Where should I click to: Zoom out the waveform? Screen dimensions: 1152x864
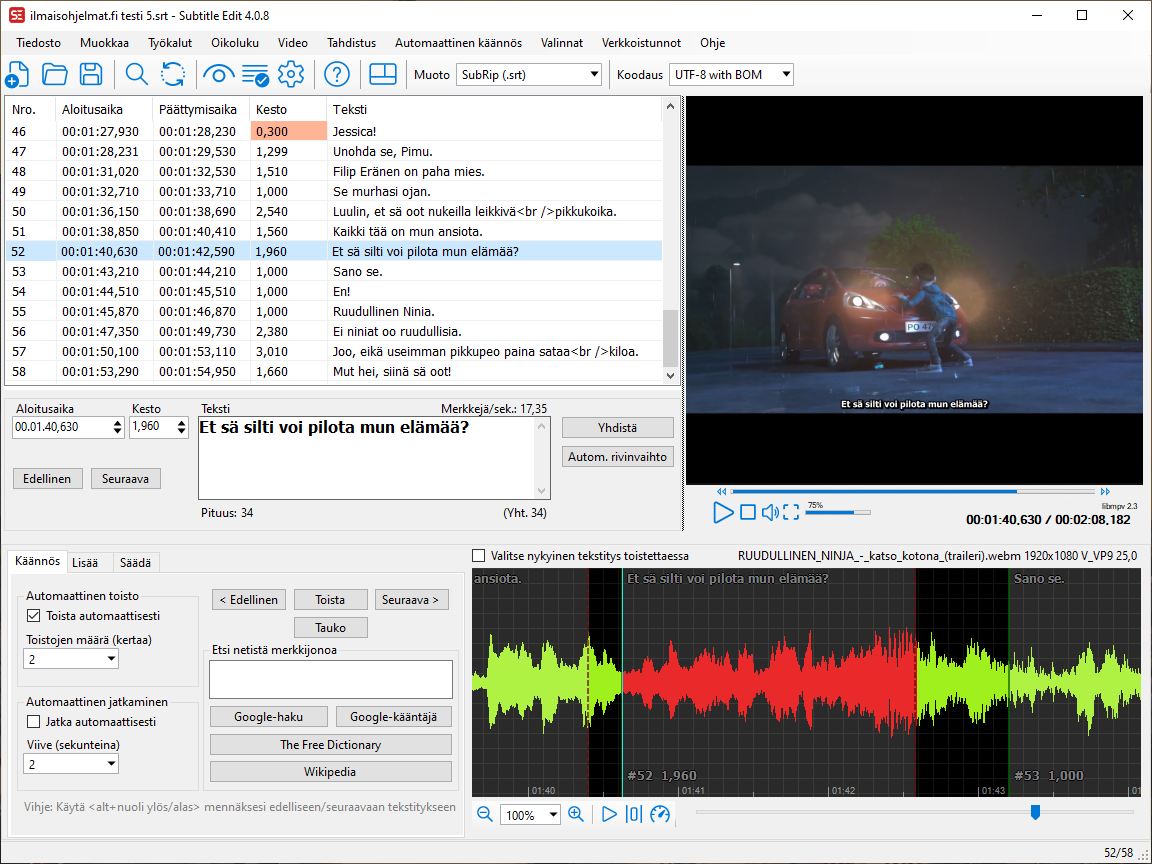pos(484,814)
